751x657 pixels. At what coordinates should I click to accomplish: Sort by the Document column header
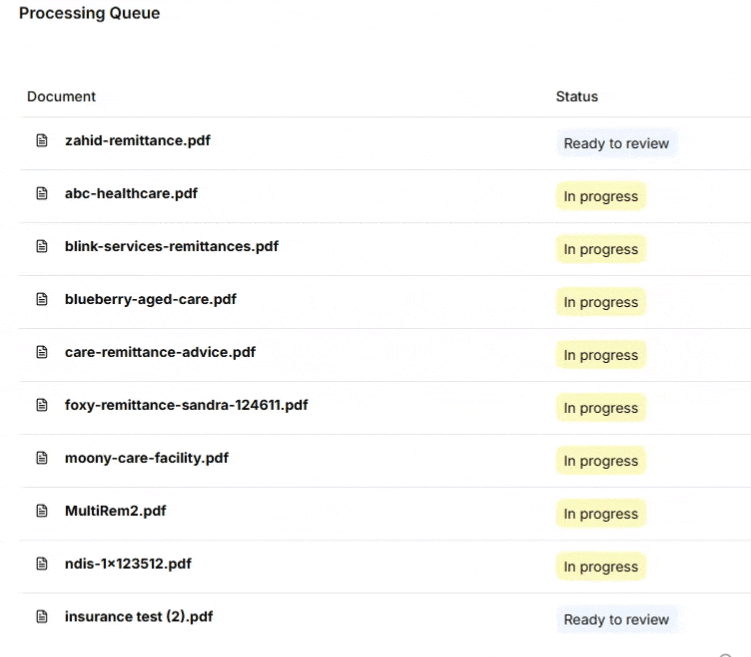tap(61, 97)
